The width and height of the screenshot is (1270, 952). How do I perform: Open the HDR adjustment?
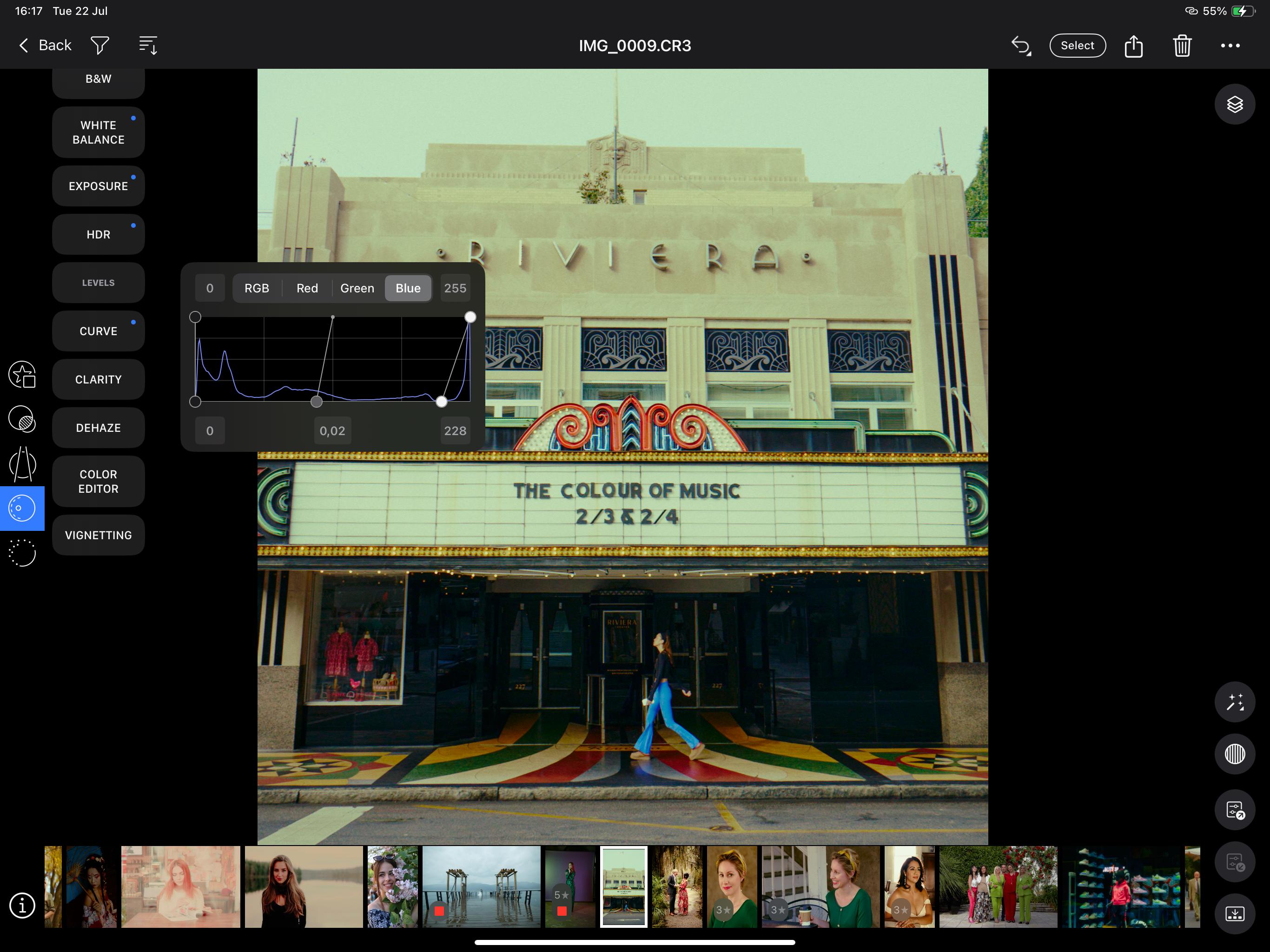[98, 234]
